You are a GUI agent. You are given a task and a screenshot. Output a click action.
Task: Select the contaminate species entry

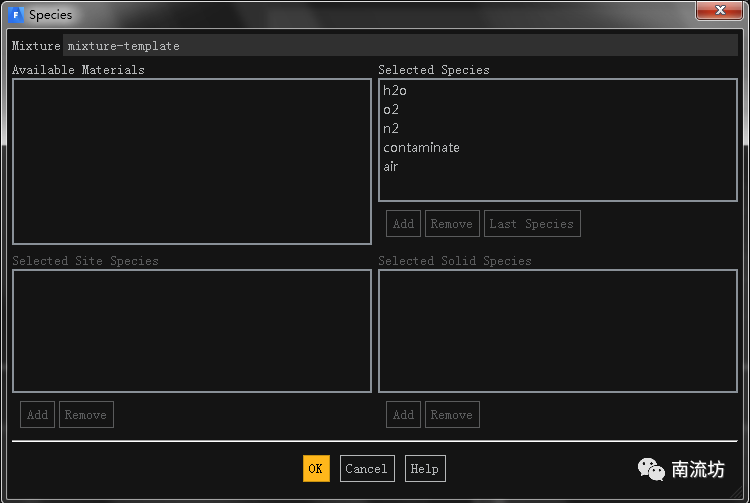[421, 148]
